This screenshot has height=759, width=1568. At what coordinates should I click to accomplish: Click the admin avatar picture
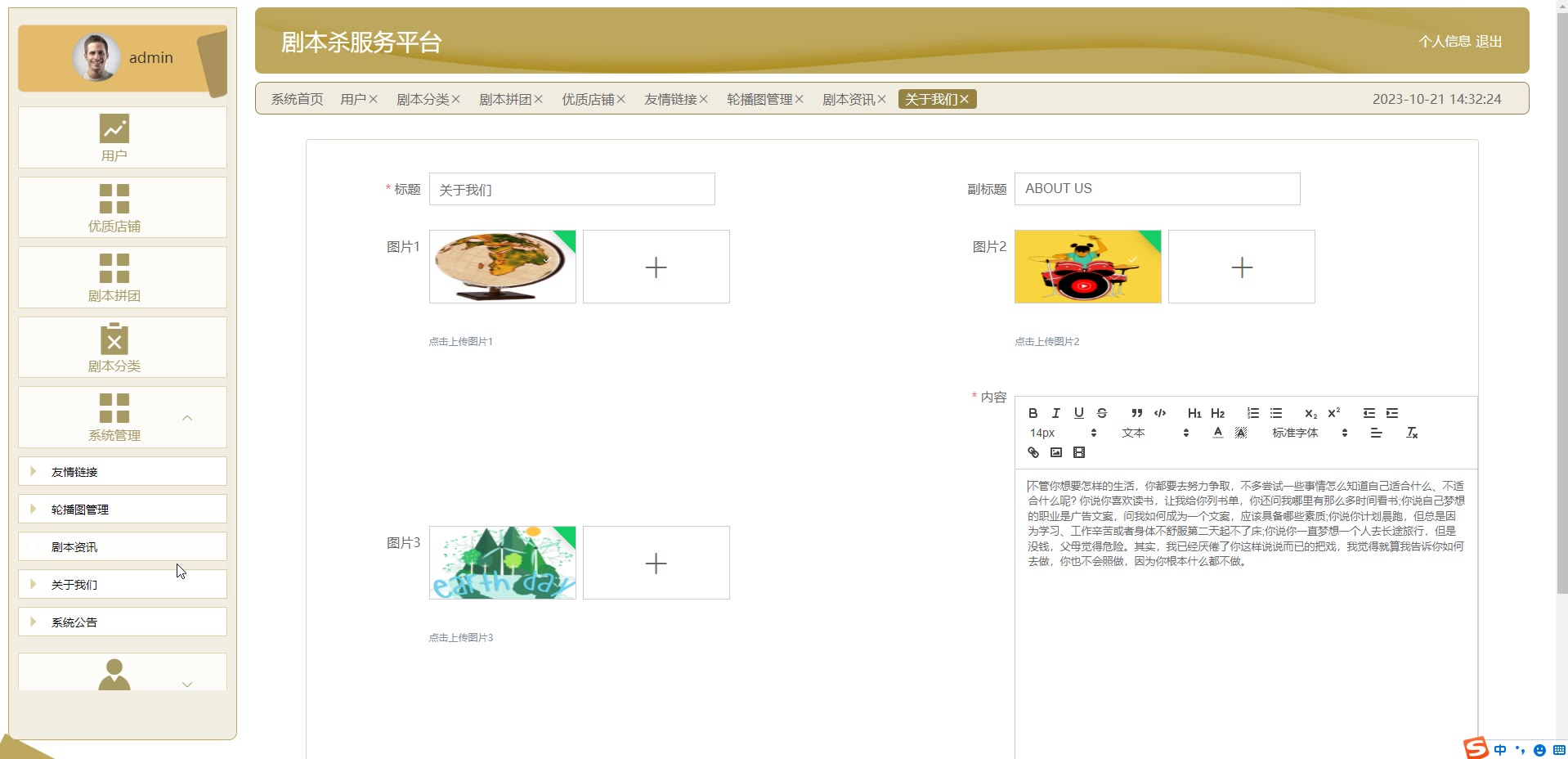[96, 57]
